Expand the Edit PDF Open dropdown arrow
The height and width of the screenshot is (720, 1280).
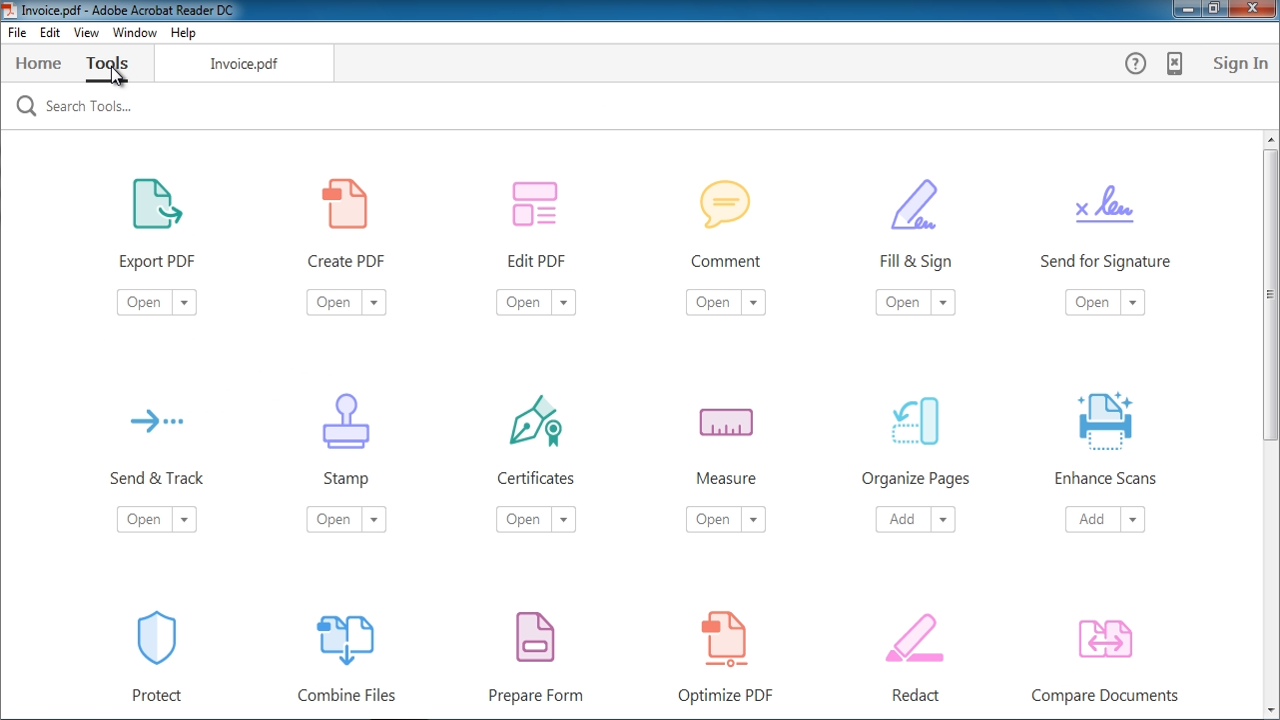(x=564, y=303)
